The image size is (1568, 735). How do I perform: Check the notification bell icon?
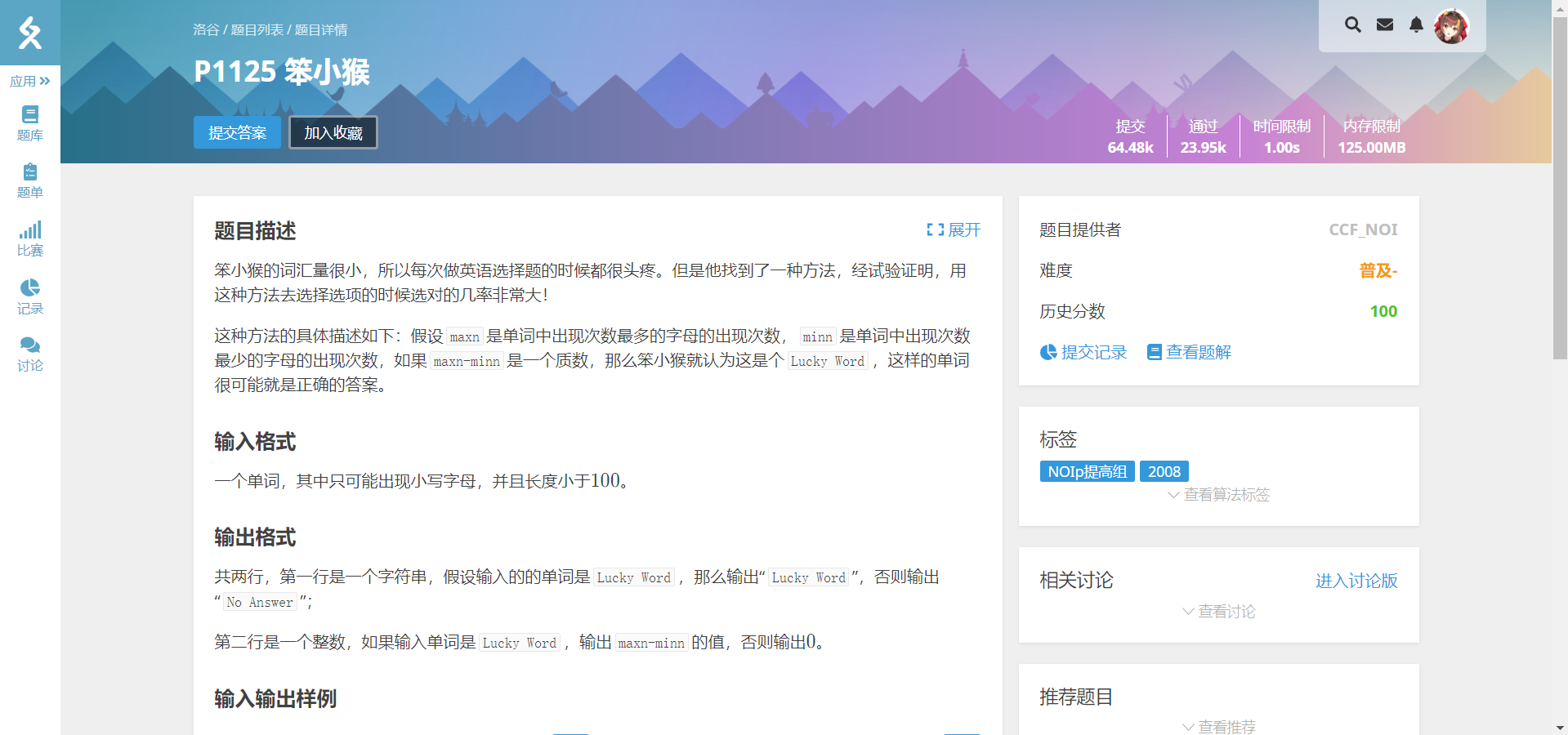pyautogui.click(x=1416, y=24)
